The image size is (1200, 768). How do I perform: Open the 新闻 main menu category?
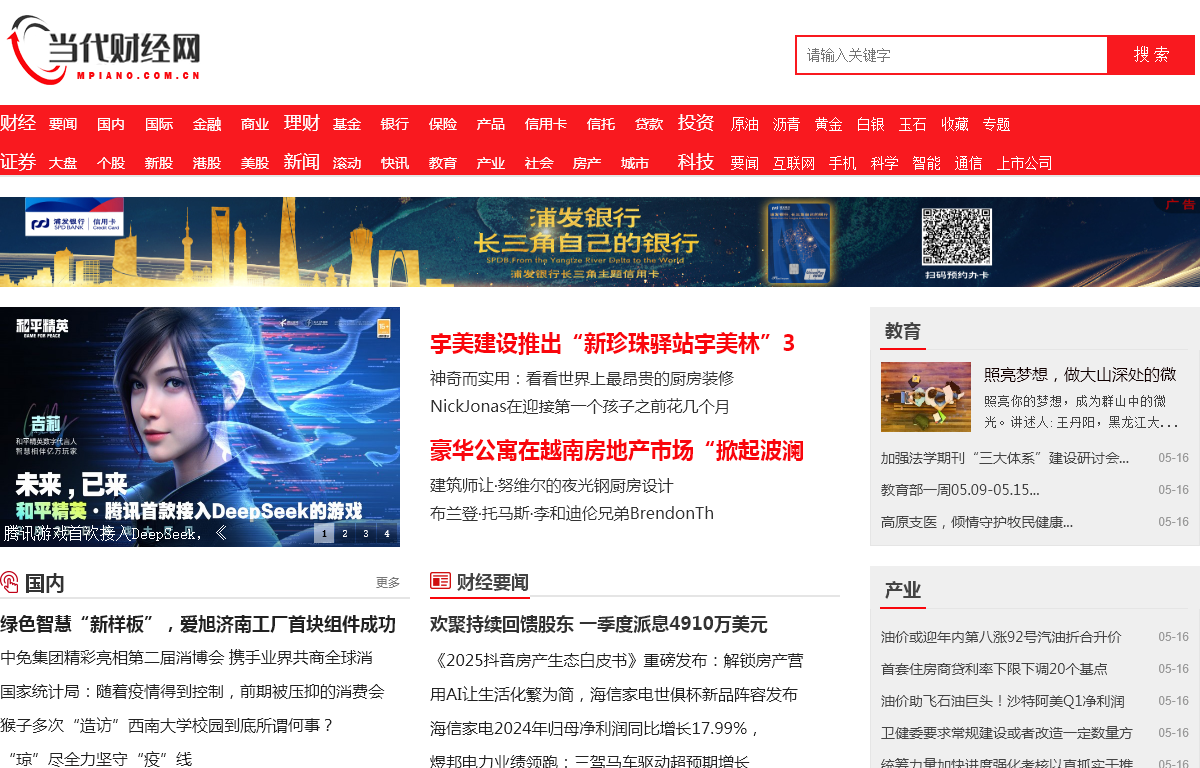coord(302,162)
